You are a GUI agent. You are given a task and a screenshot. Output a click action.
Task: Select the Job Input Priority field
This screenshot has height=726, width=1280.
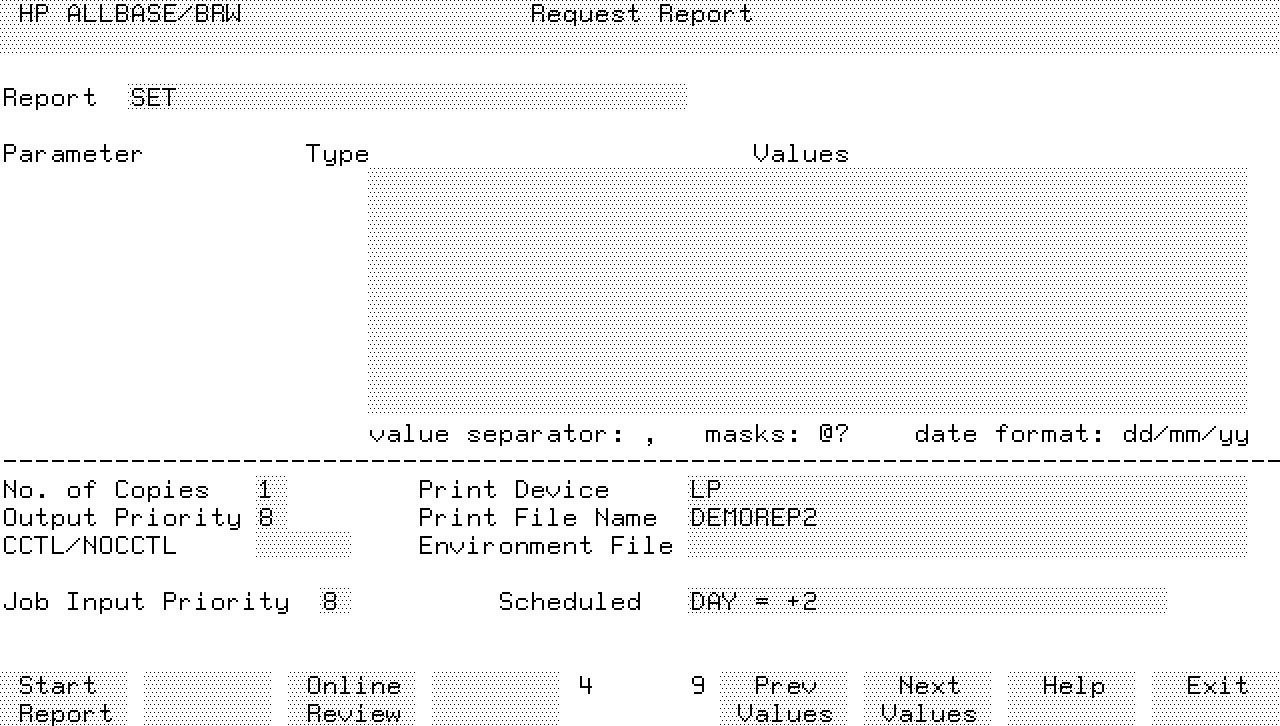[x=335, y=602]
